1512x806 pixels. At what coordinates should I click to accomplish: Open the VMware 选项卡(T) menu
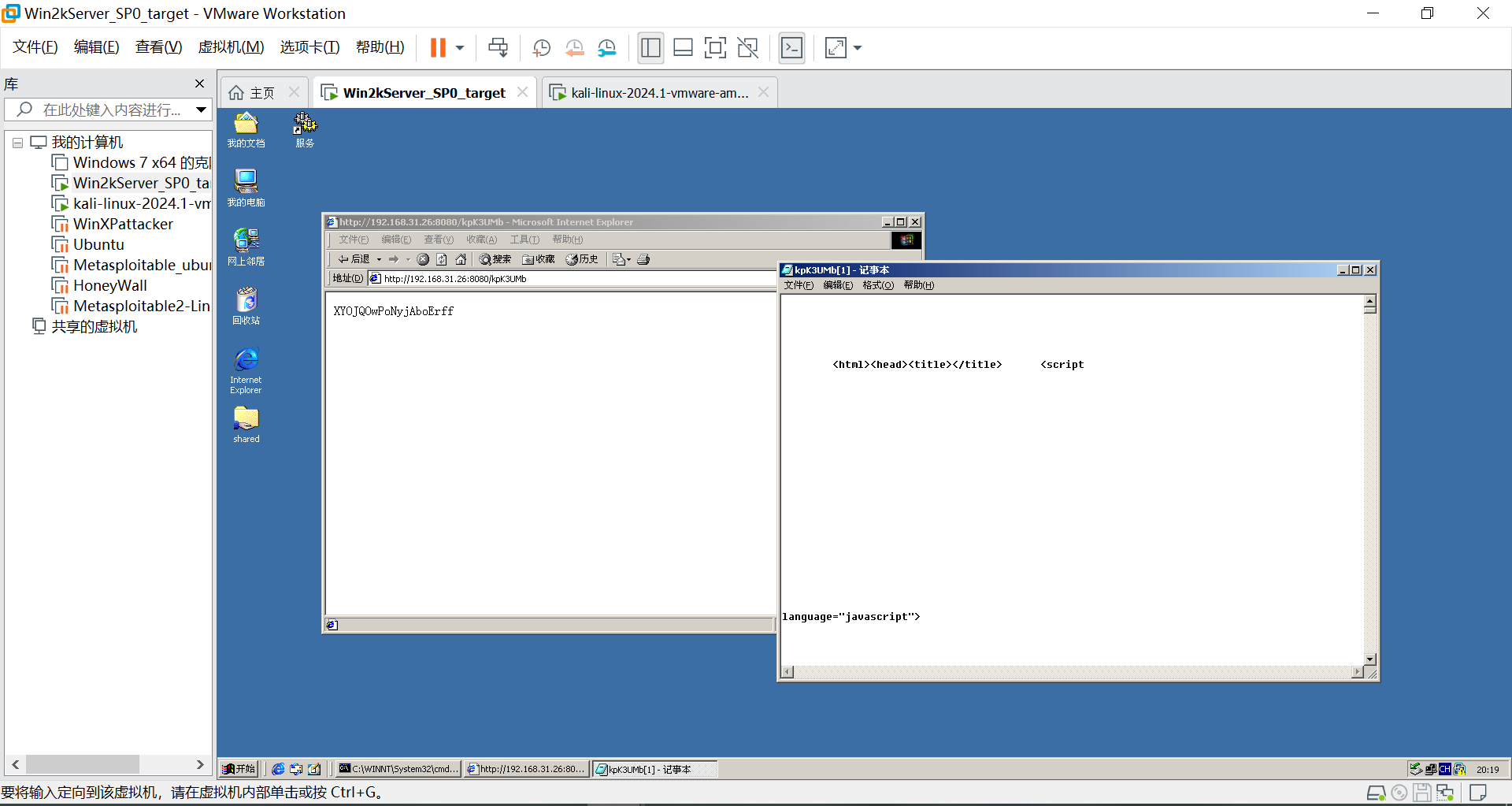pyautogui.click(x=309, y=47)
